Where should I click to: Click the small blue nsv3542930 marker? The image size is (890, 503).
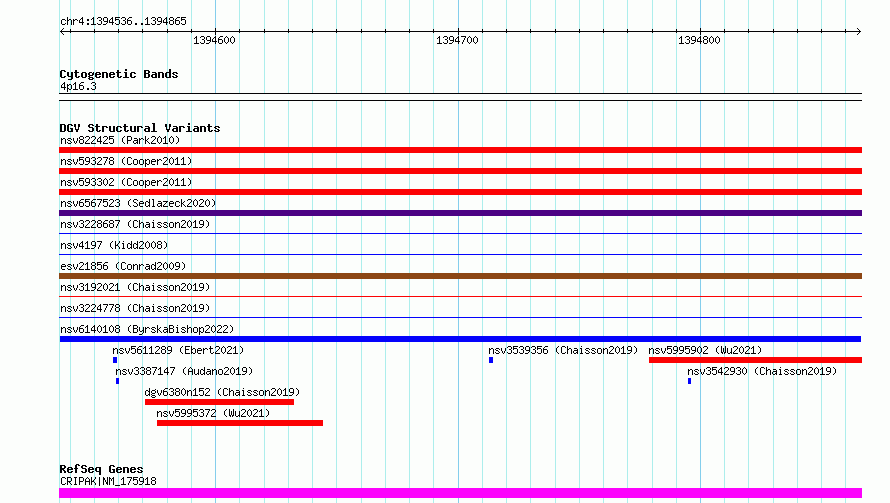(690, 381)
